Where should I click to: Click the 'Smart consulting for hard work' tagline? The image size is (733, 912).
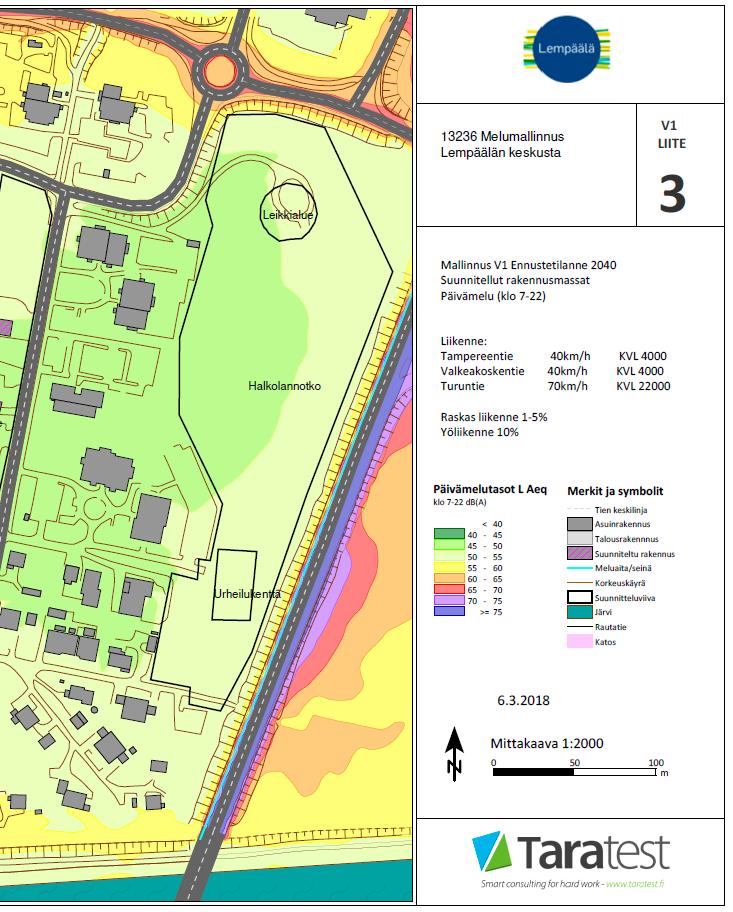pos(542,884)
